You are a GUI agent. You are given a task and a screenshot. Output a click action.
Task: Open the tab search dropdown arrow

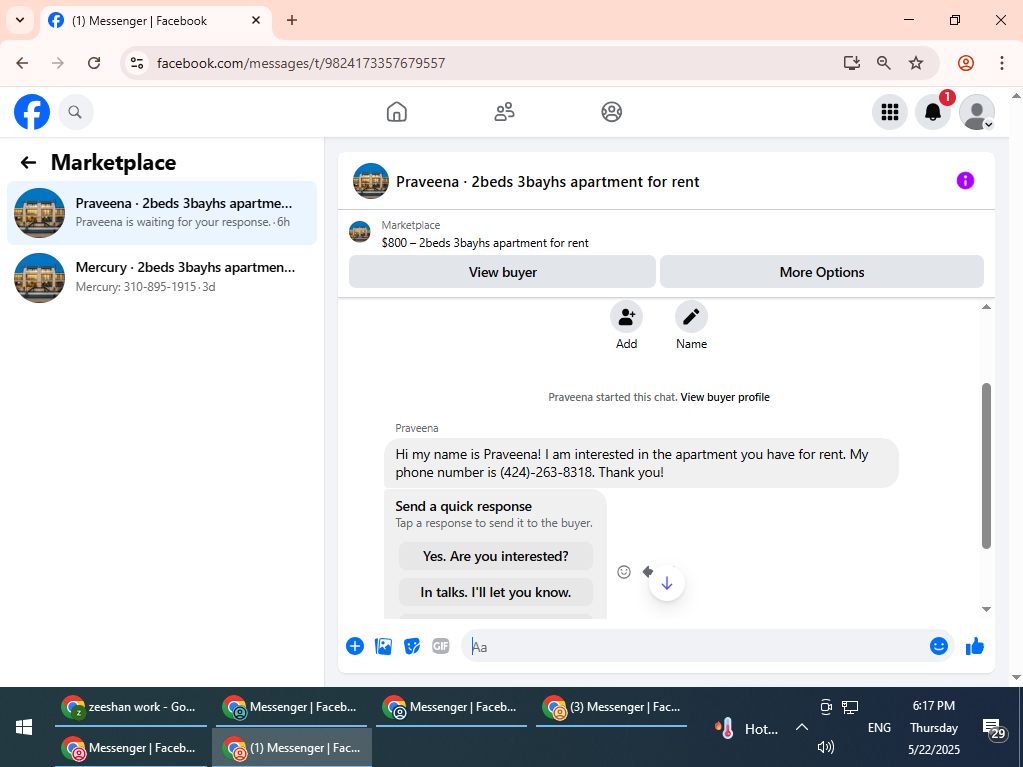[20, 20]
